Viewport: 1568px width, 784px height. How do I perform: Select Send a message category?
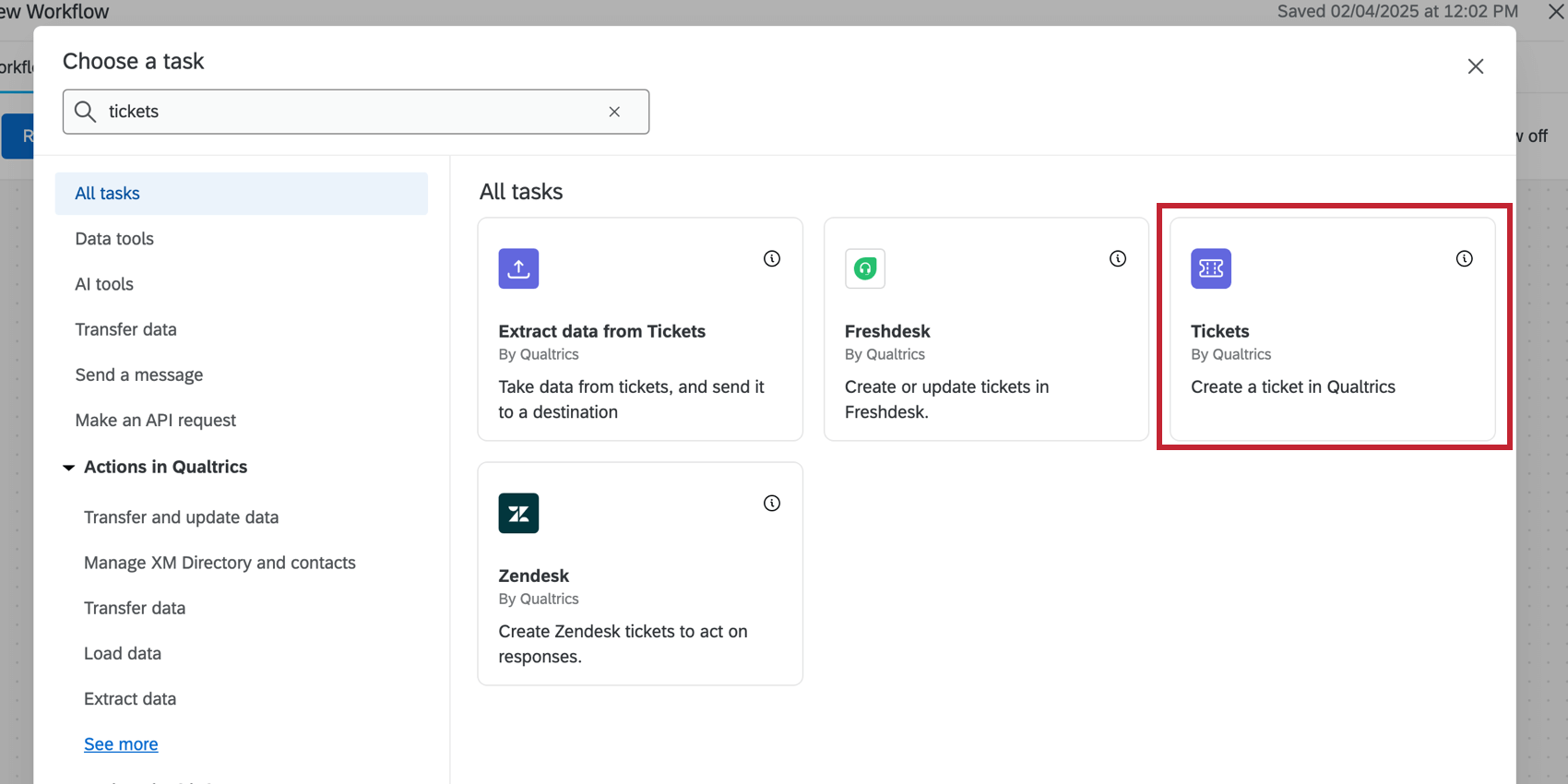139,375
